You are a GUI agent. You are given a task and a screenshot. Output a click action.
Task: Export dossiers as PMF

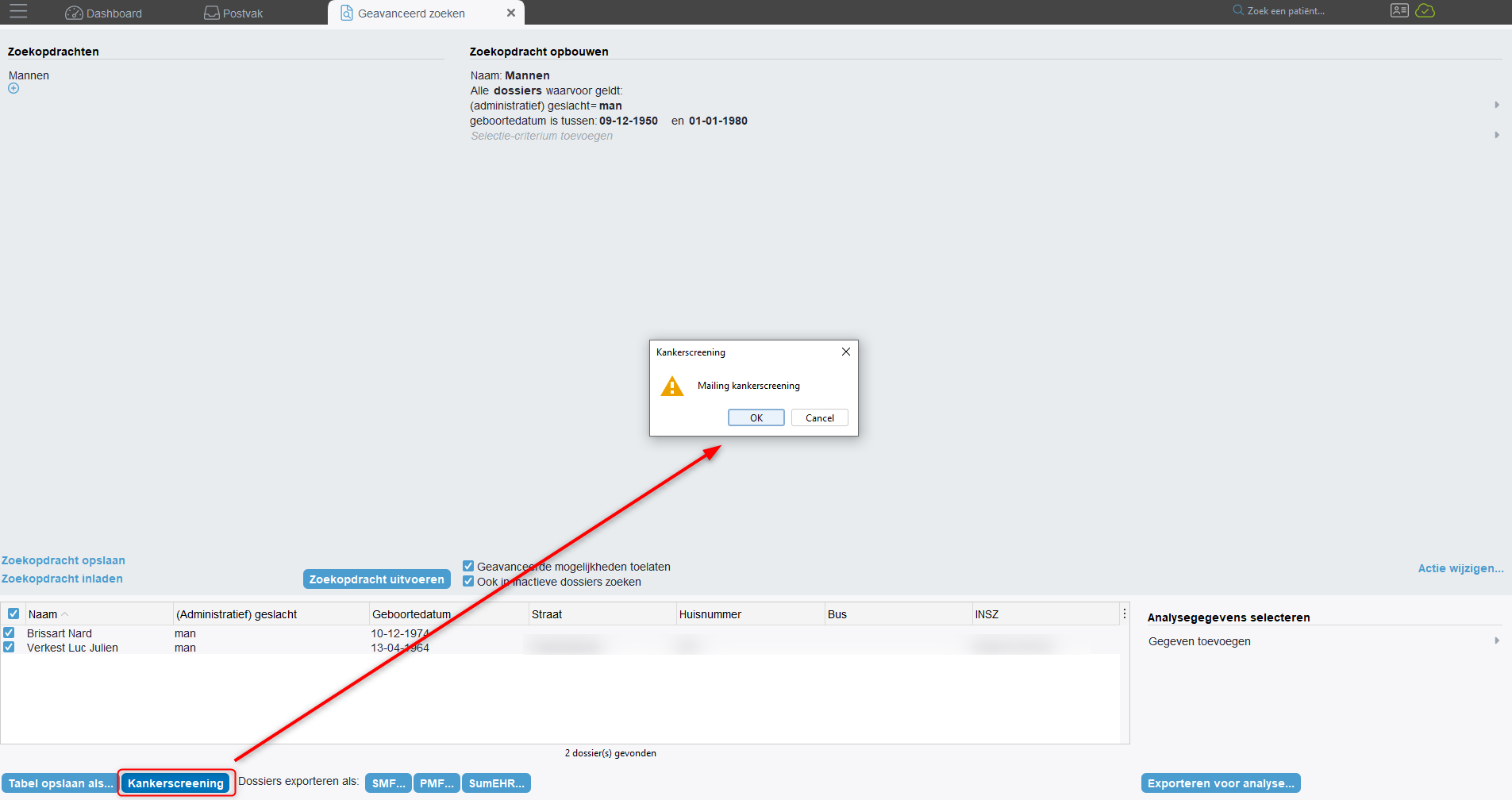437,783
